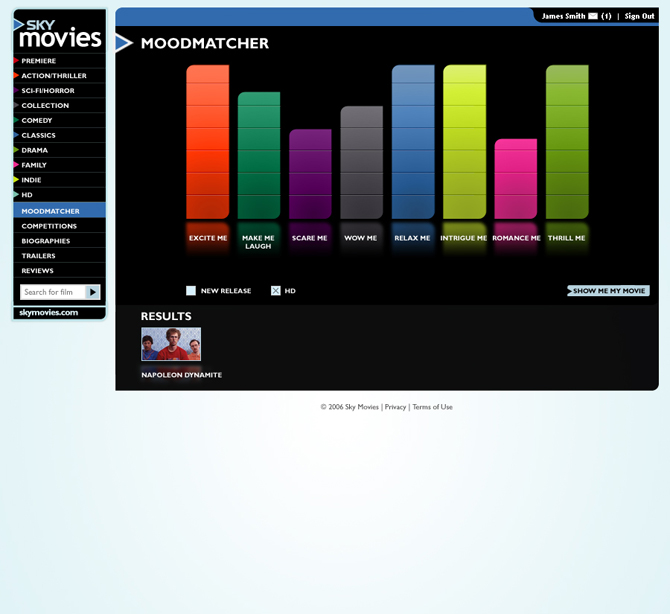Click the search arrow button beside film field
Viewport: 670px width, 614px height.
93,292
